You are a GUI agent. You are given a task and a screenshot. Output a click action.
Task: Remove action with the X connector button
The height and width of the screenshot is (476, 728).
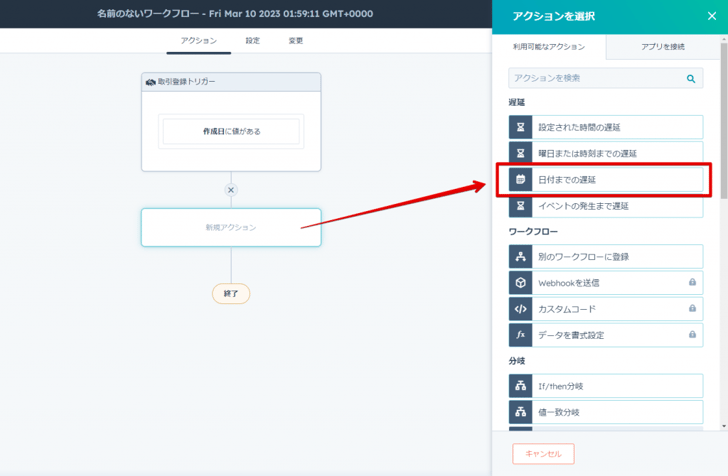(x=231, y=190)
